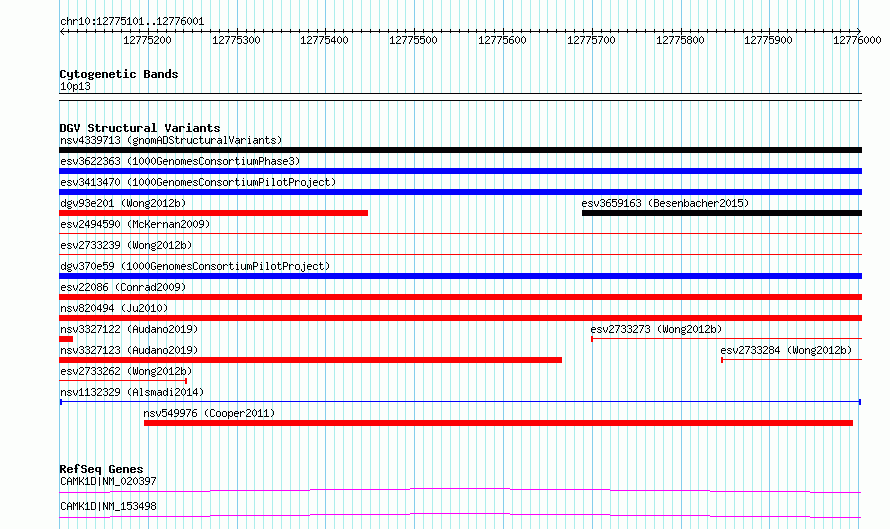This screenshot has height=529, width=890.
Task: Open CAMK1D|NM_153498 gene label
Action: (x=108, y=506)
